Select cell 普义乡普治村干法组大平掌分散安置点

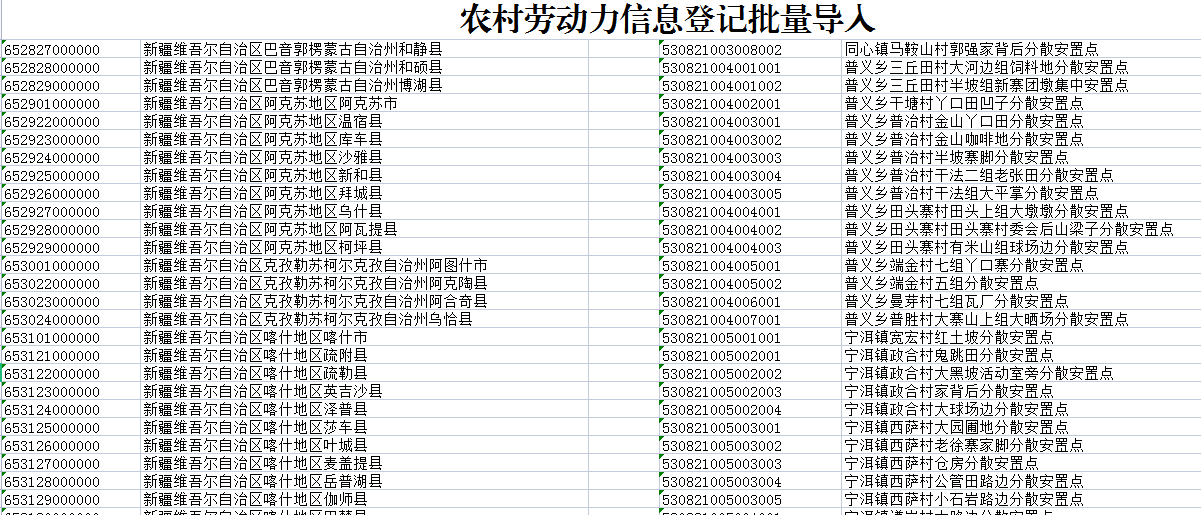point(1021,194)
